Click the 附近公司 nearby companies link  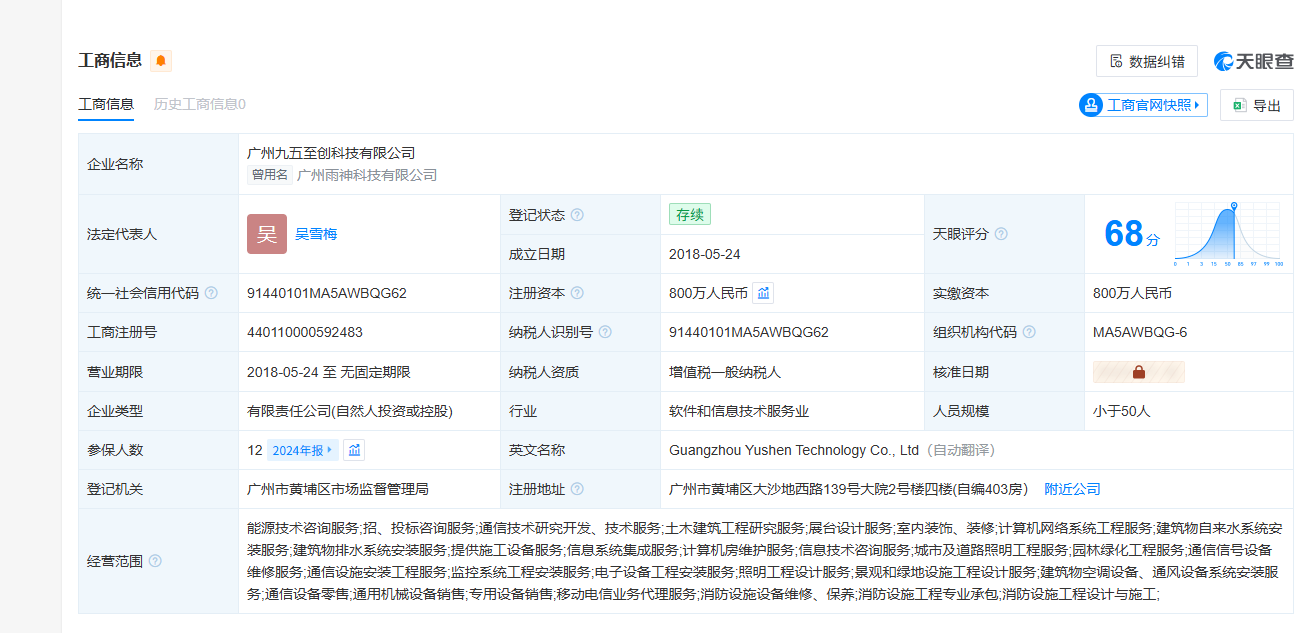[1072, 489]
